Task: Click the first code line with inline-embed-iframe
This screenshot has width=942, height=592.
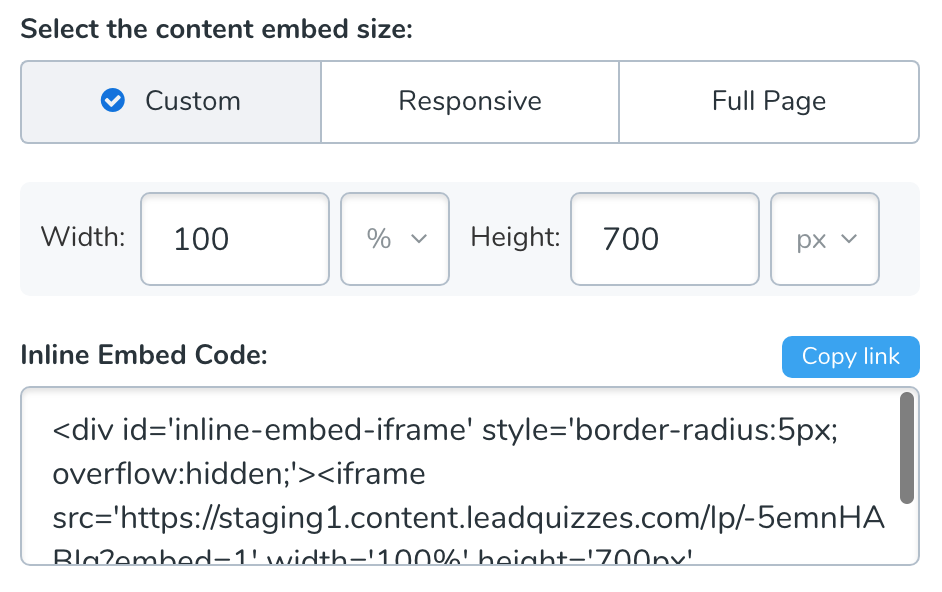Action: tap(445, 430)
